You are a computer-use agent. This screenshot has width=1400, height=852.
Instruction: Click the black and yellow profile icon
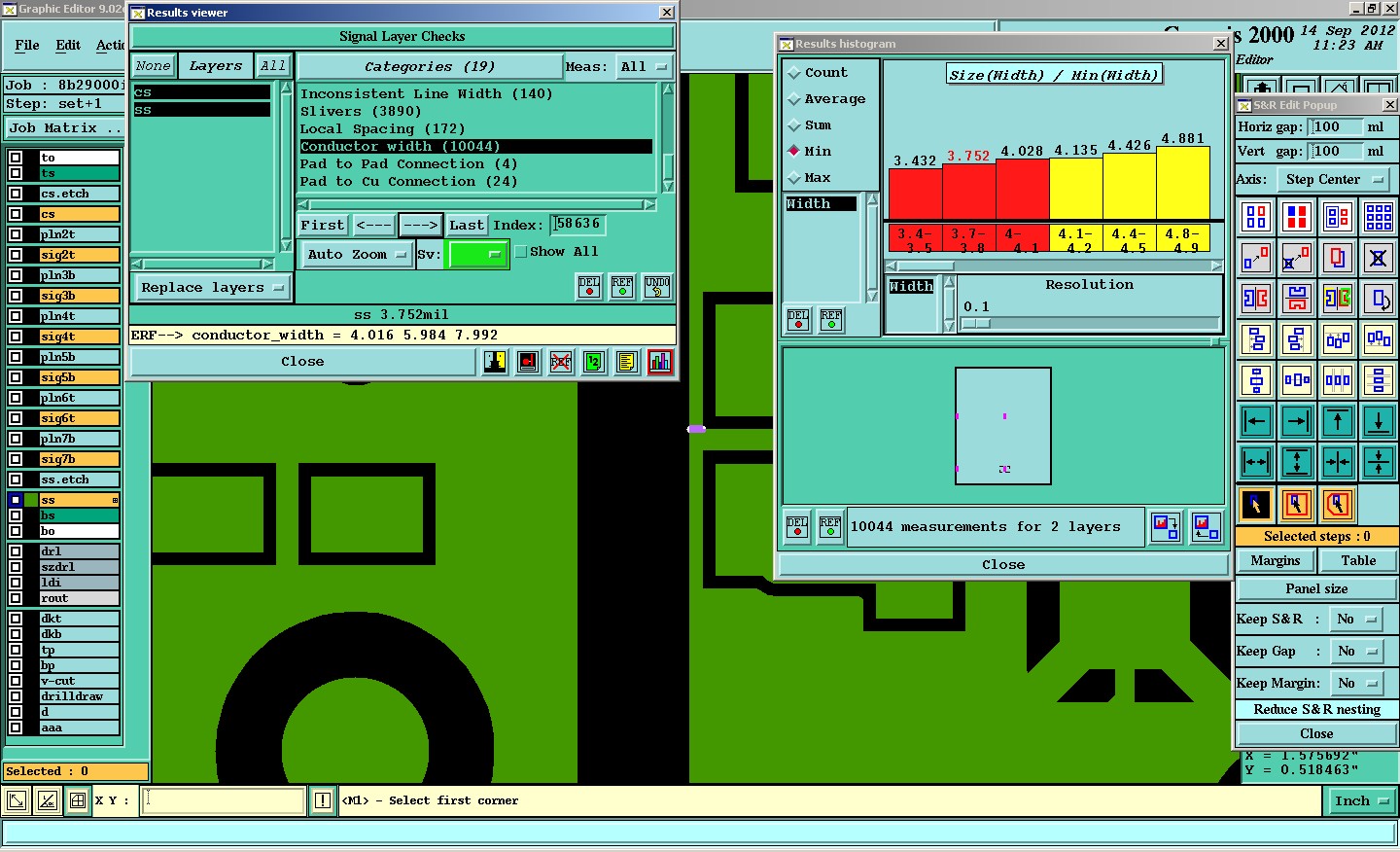click(x=495, y=363)
